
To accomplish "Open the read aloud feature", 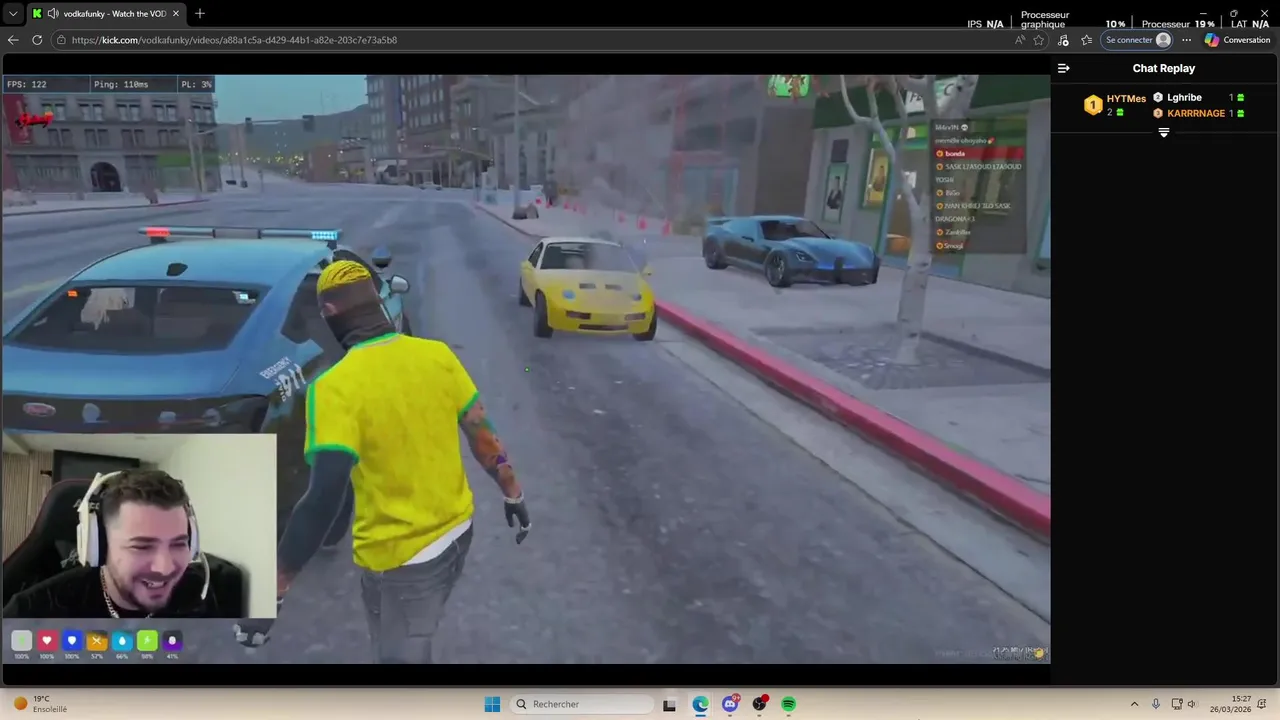I will [x=1019, y=40].
